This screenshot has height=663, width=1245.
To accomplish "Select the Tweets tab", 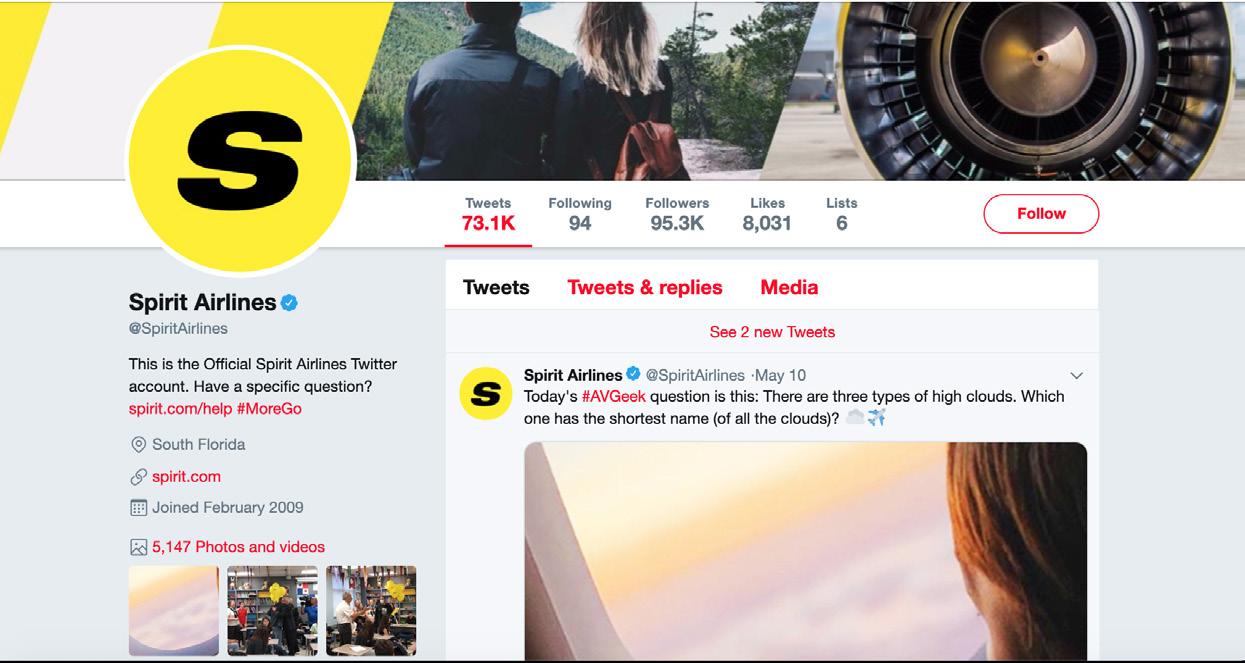I will (496, 288).
